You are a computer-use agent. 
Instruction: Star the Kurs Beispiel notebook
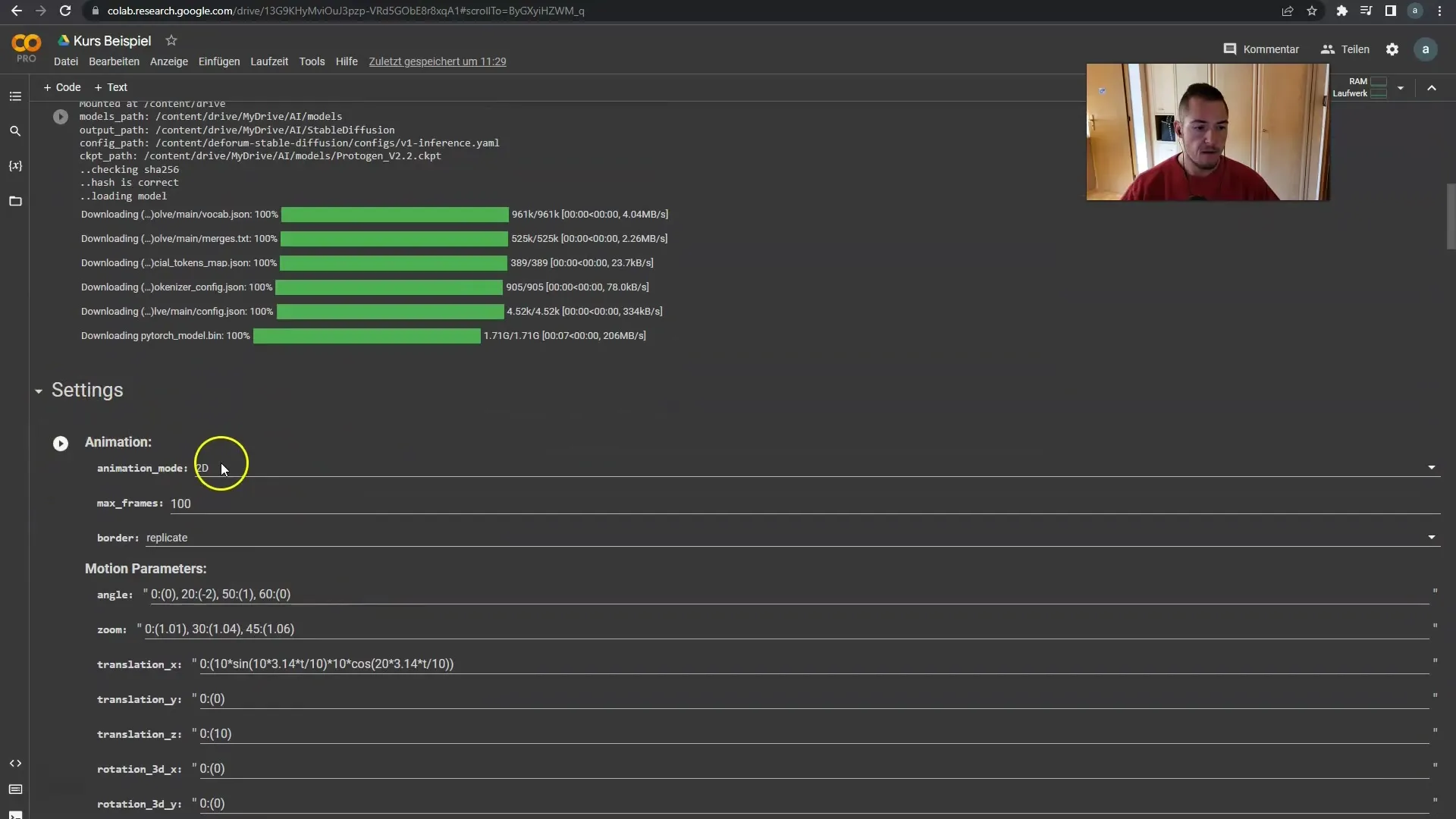pos(171,41)
